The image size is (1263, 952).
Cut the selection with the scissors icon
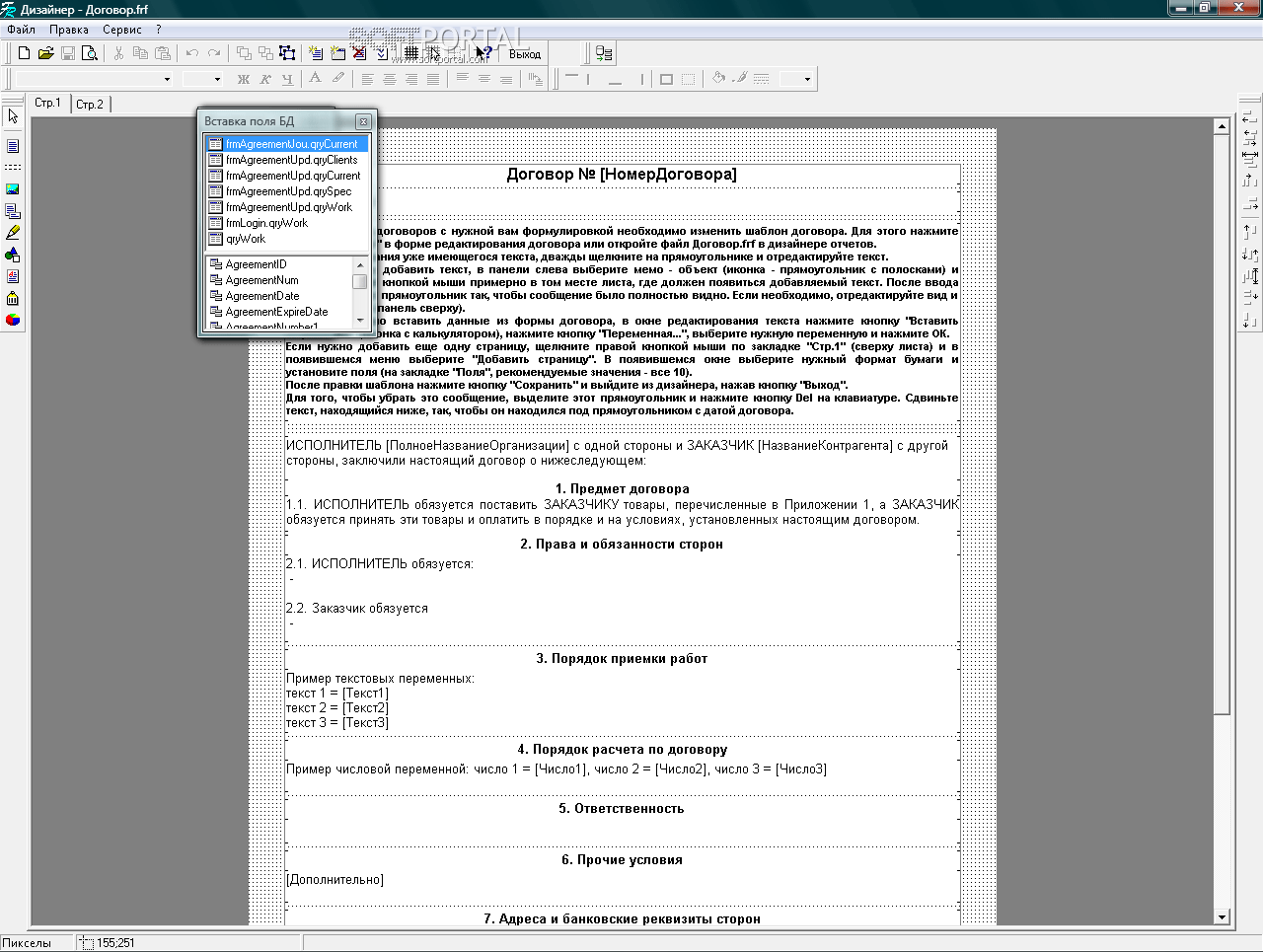[x=118, y=53]
